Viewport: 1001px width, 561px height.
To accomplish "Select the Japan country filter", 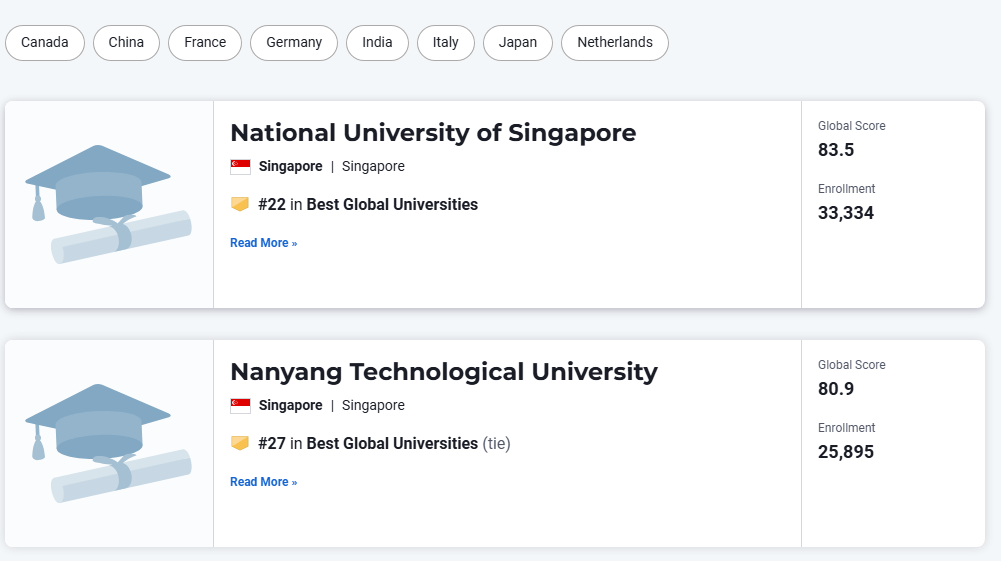I will click(x=518, y=43).
